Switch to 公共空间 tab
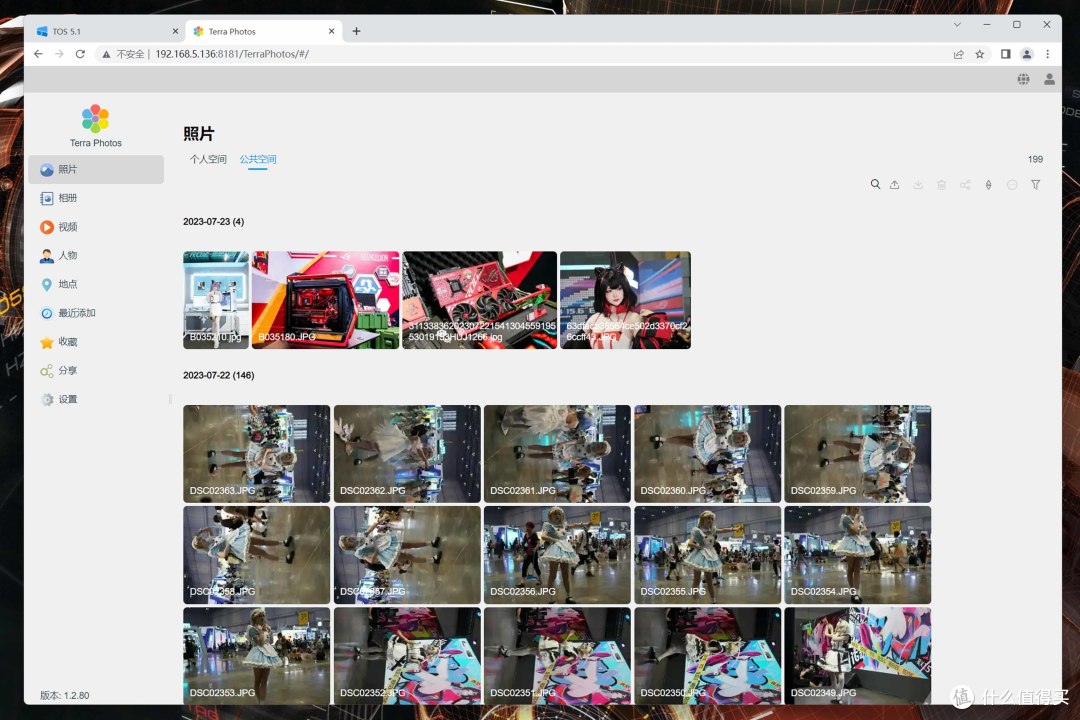Image resolution: width=1080 pixels, height=720 pixels. (258, 159)
